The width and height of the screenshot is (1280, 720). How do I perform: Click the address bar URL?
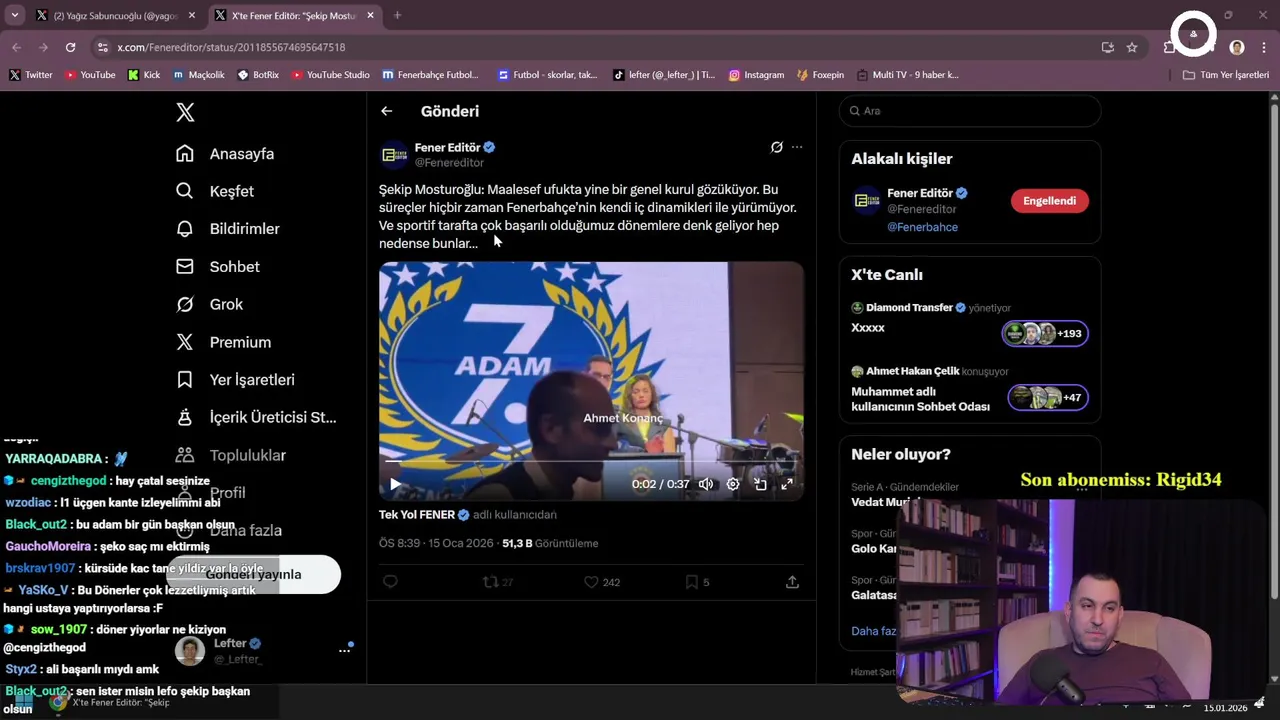(x=231, y=47)
